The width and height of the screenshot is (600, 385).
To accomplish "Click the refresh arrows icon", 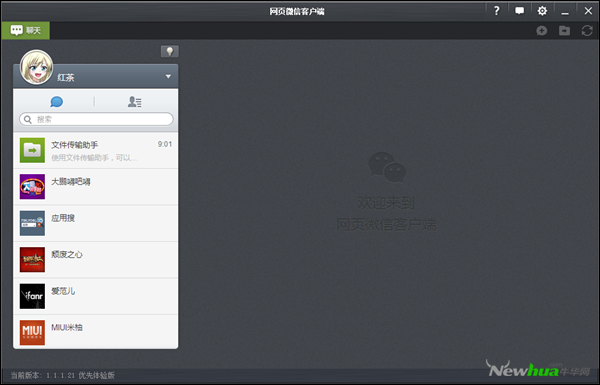I will 587,31.
